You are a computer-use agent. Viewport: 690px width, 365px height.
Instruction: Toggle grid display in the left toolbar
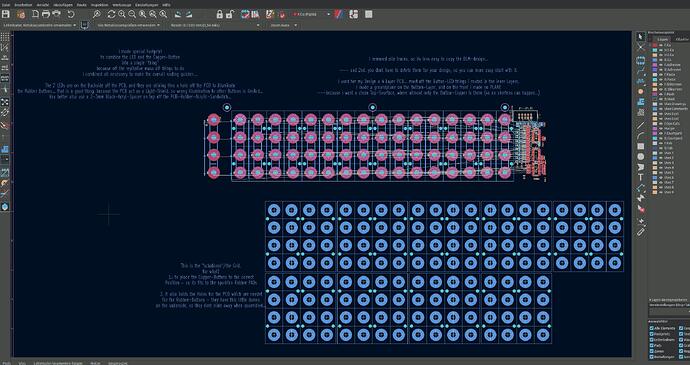[5, 37]
